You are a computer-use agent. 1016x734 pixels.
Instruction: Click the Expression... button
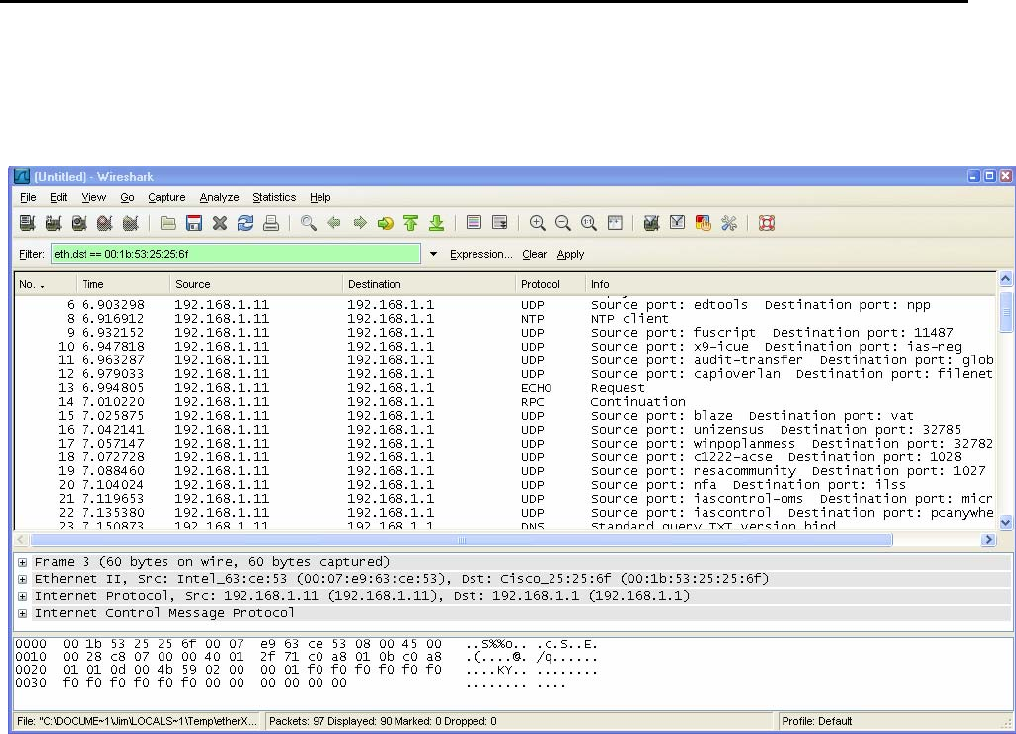click(x=481, y=254)
